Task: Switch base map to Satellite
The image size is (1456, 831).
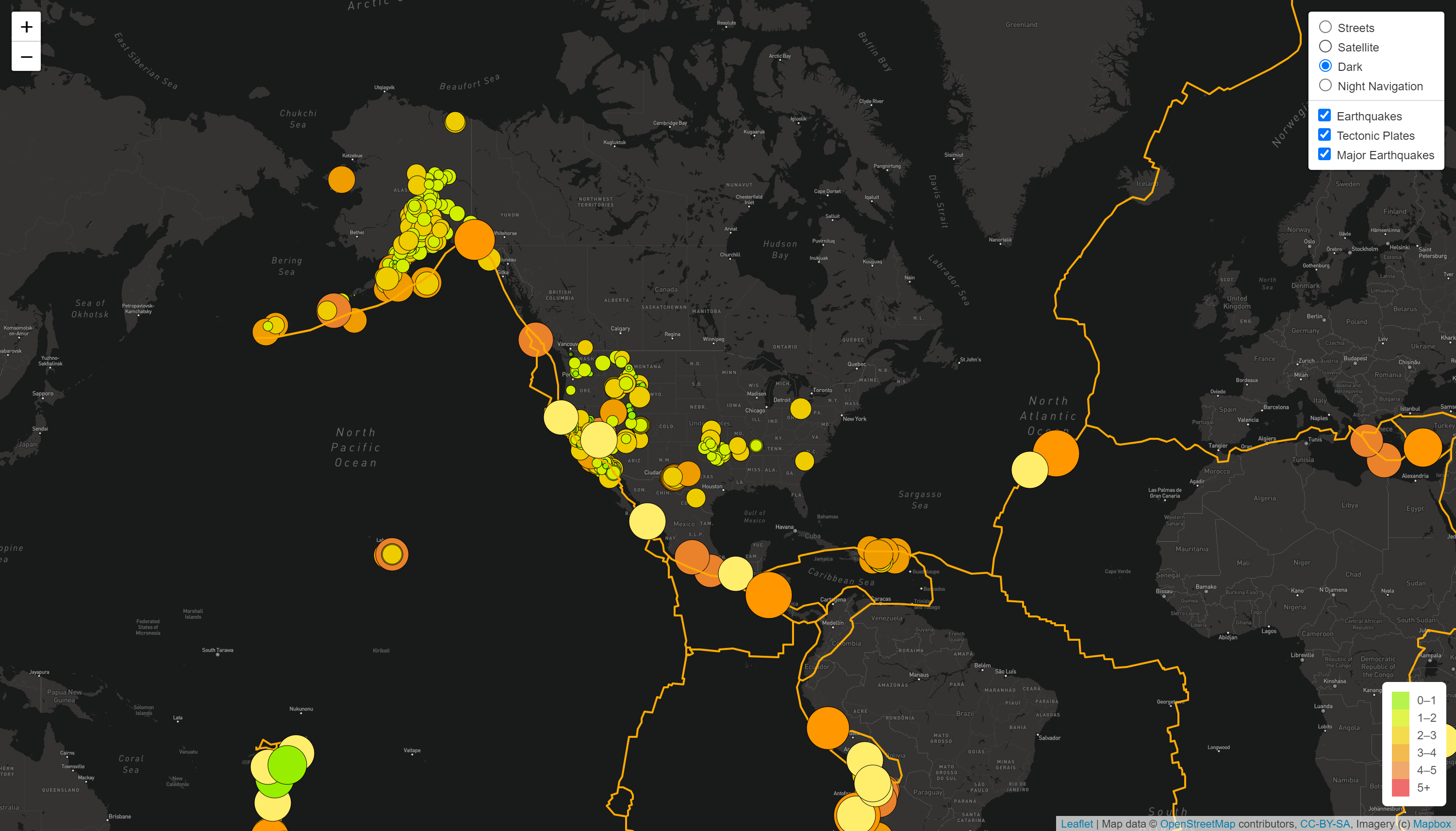Action: (x=1325, y=47)
